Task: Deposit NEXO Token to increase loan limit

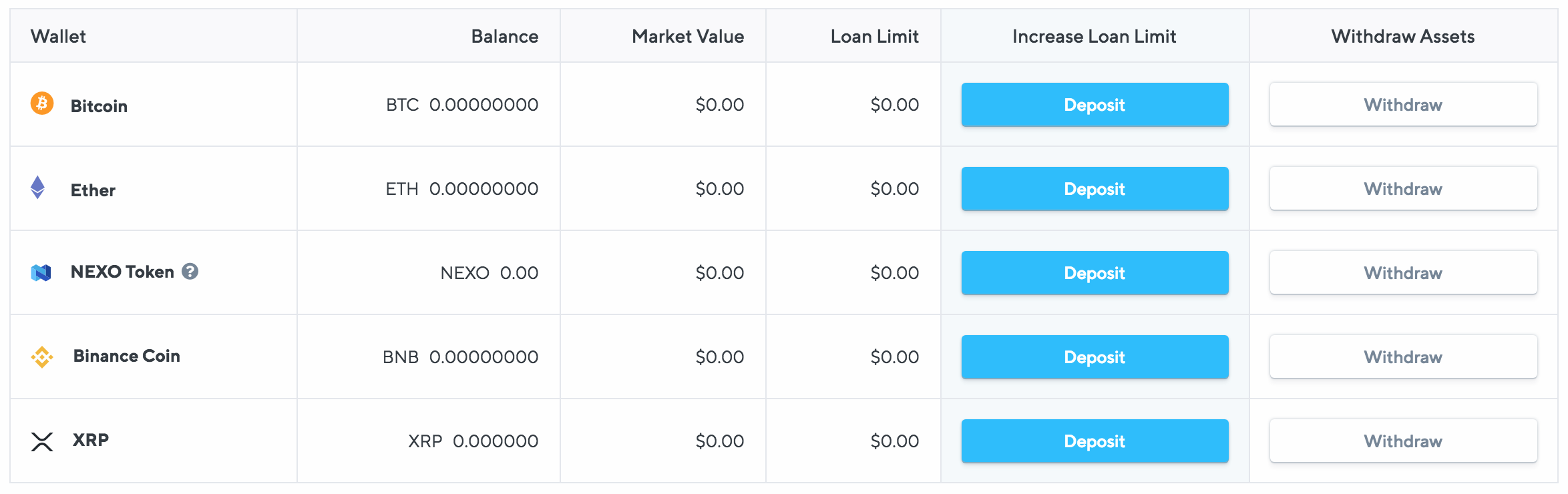Action: point(1095,273)
